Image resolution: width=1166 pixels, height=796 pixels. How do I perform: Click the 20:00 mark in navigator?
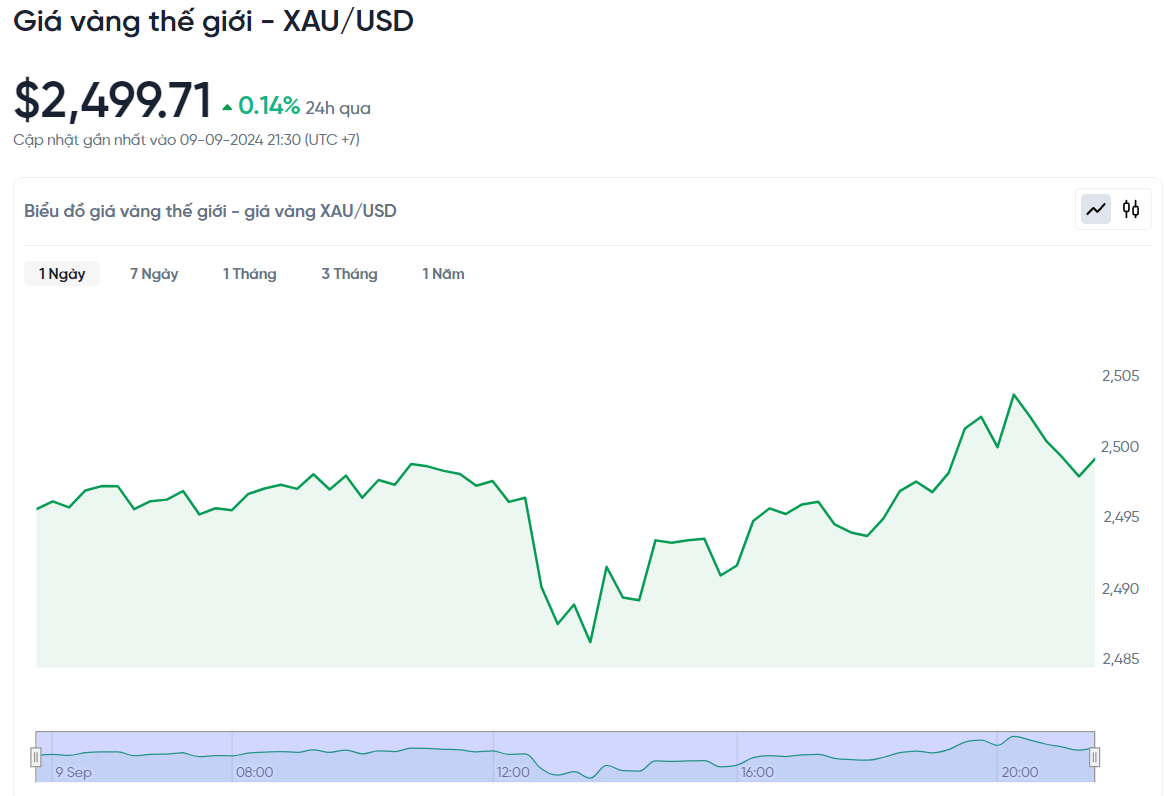click(1019, 772)
